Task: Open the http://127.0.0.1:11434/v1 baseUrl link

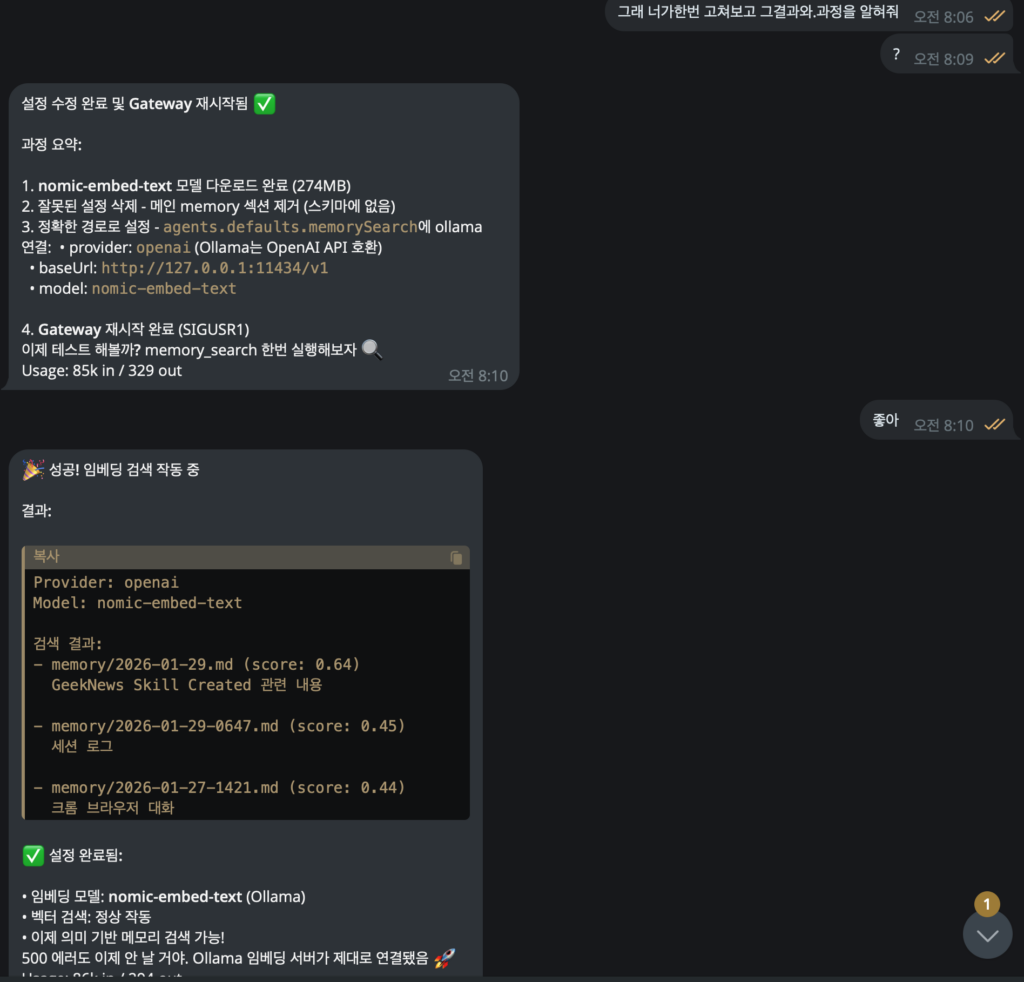Action: (x=215, y=268)
